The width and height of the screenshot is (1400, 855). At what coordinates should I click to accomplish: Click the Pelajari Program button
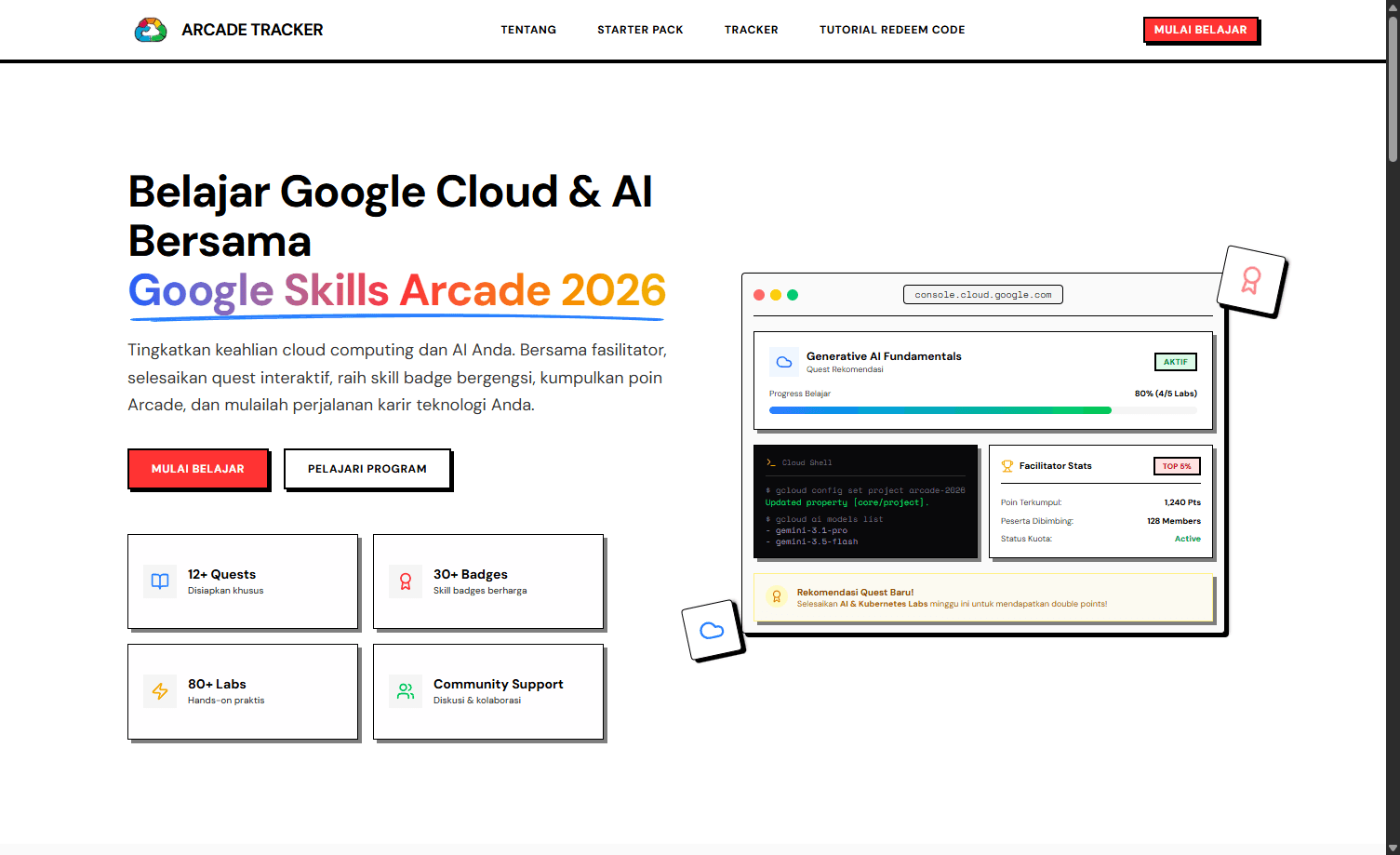[367, 469]
